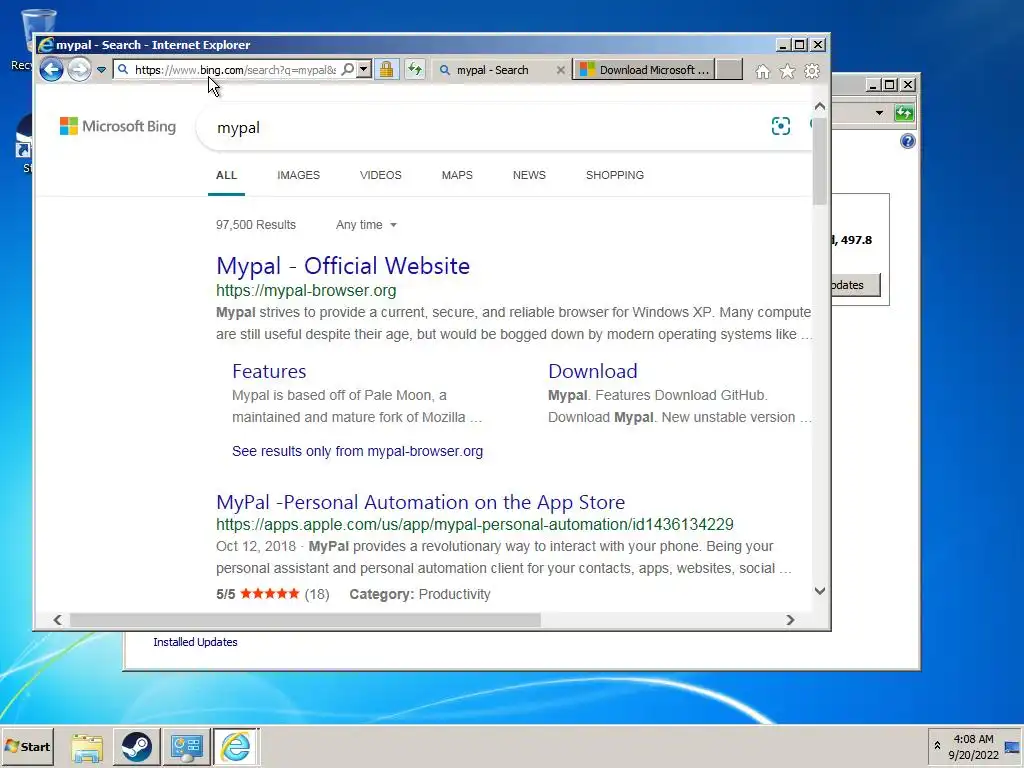The height and width of the screenshot is (768, 1024).
Task: Click 'Installed Updates' in the background window
Action: 195,642
